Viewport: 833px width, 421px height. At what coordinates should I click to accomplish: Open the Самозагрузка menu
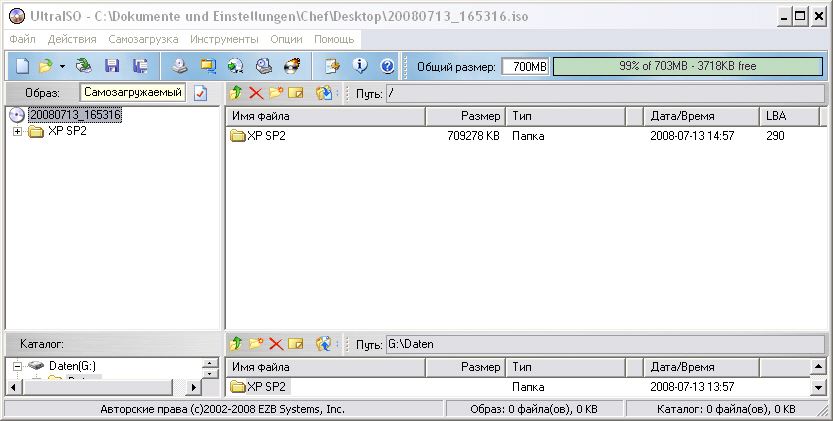click(143, 39)
